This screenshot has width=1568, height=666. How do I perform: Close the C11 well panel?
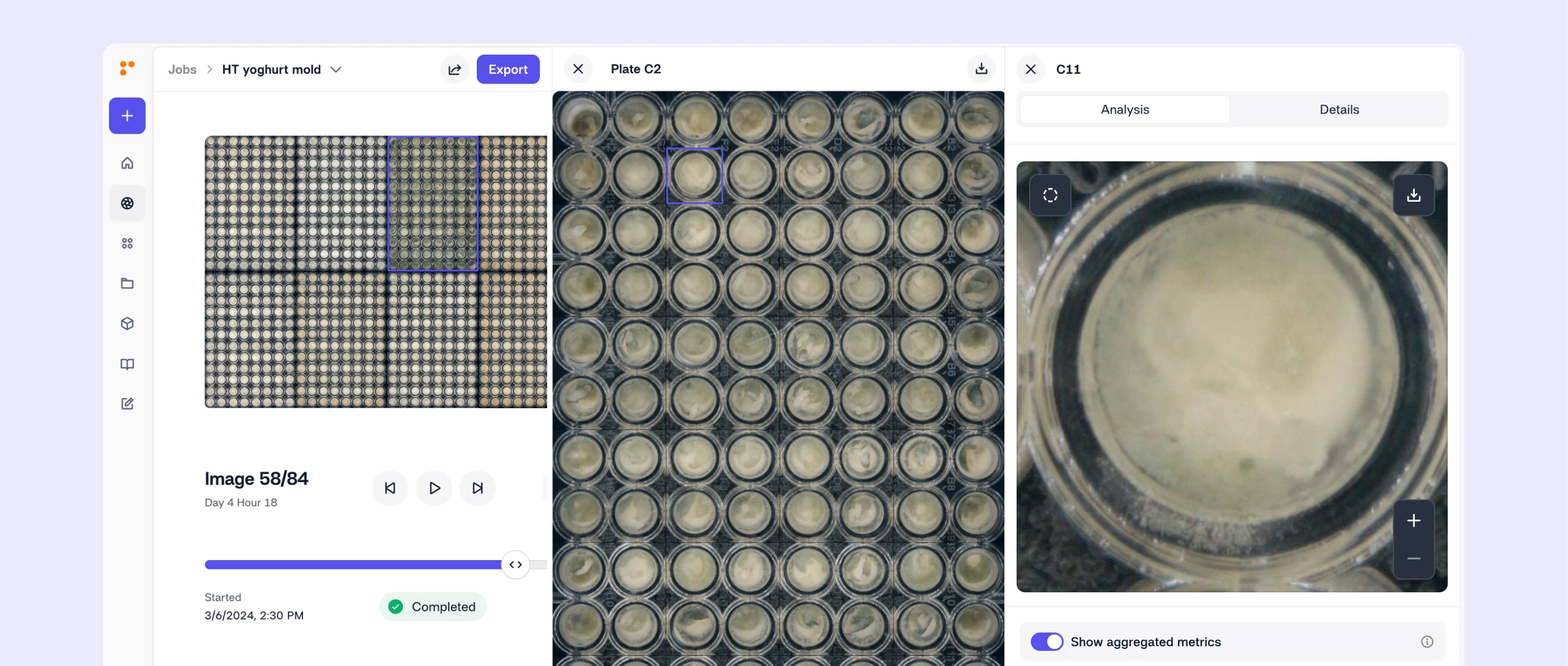pyautogui.click(x=1031, y=69)
